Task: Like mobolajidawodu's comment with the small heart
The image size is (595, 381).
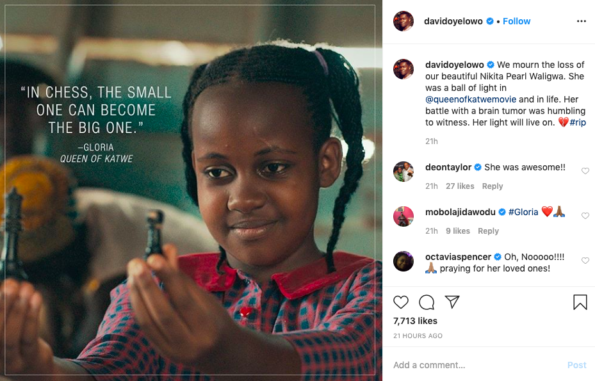Action: point(585,216)
